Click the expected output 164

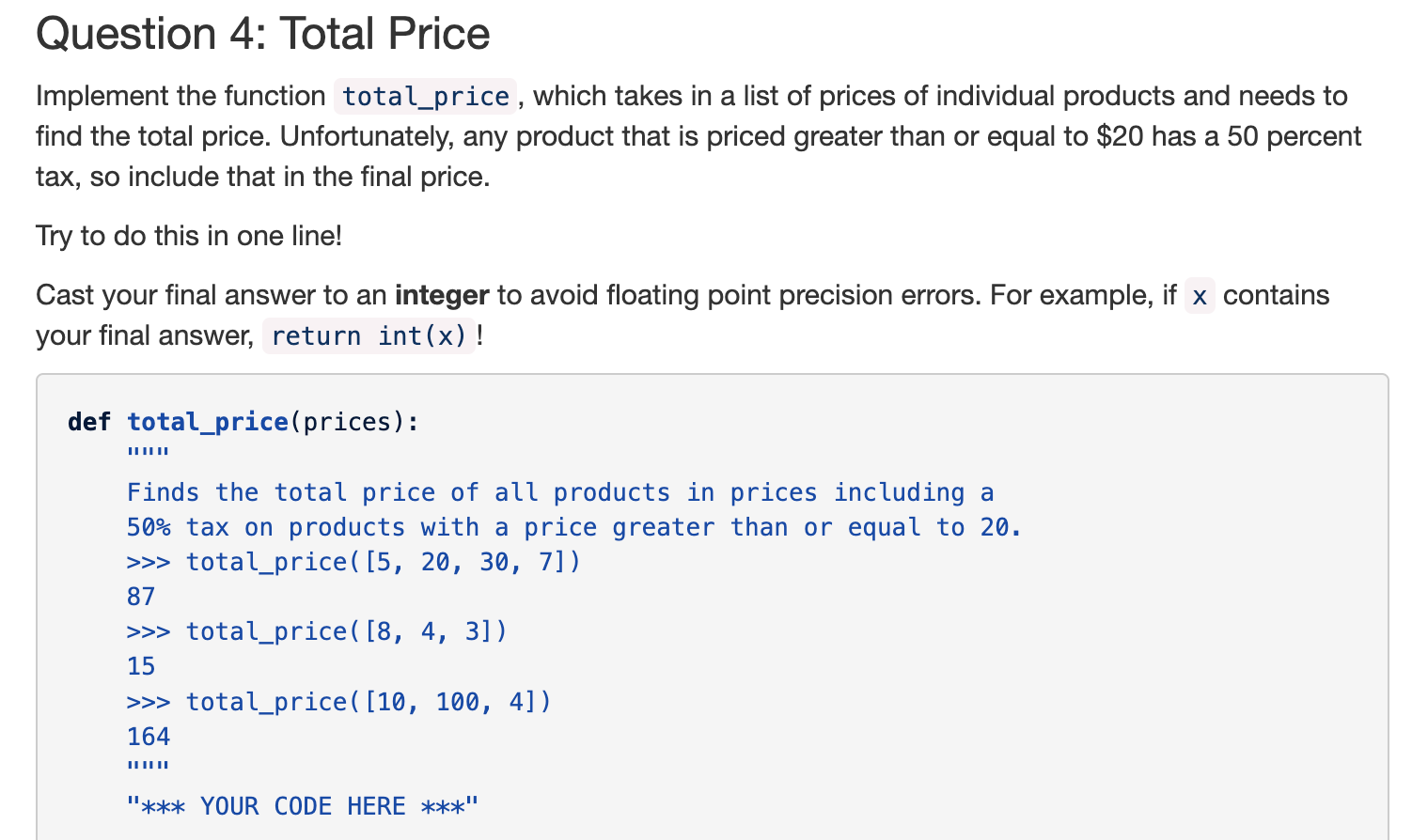click(149, 737)
